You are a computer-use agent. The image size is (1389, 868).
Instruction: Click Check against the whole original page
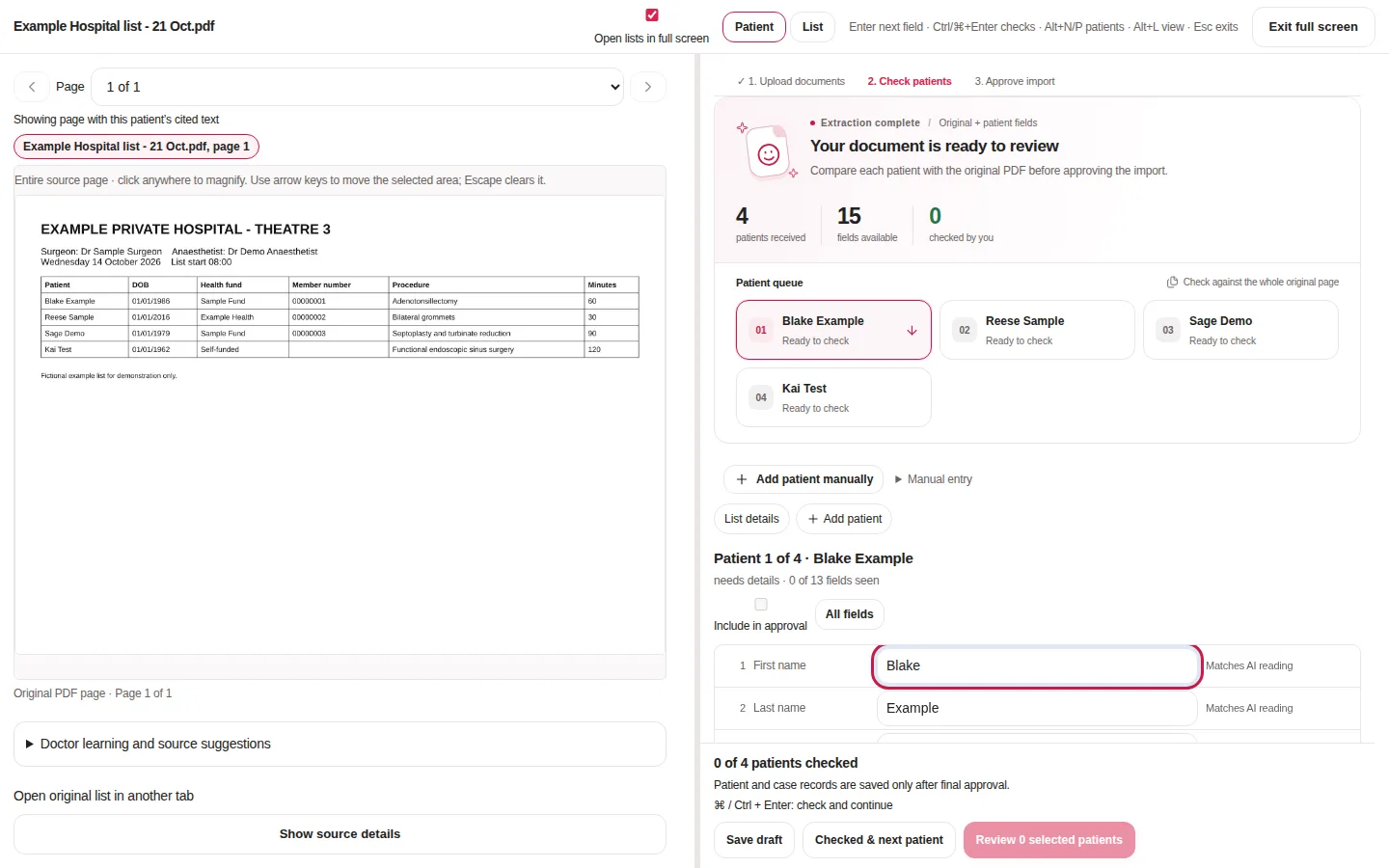tap(1253, 283)
